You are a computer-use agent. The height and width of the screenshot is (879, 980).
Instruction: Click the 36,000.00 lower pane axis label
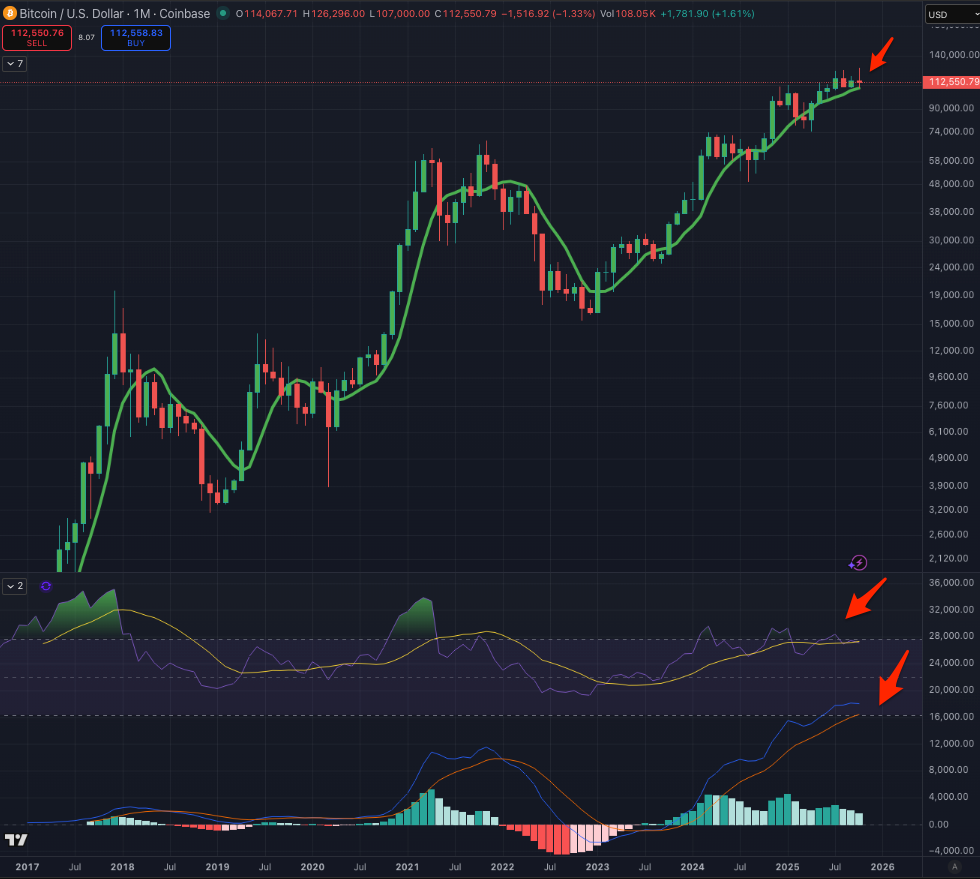coord(951,583)
